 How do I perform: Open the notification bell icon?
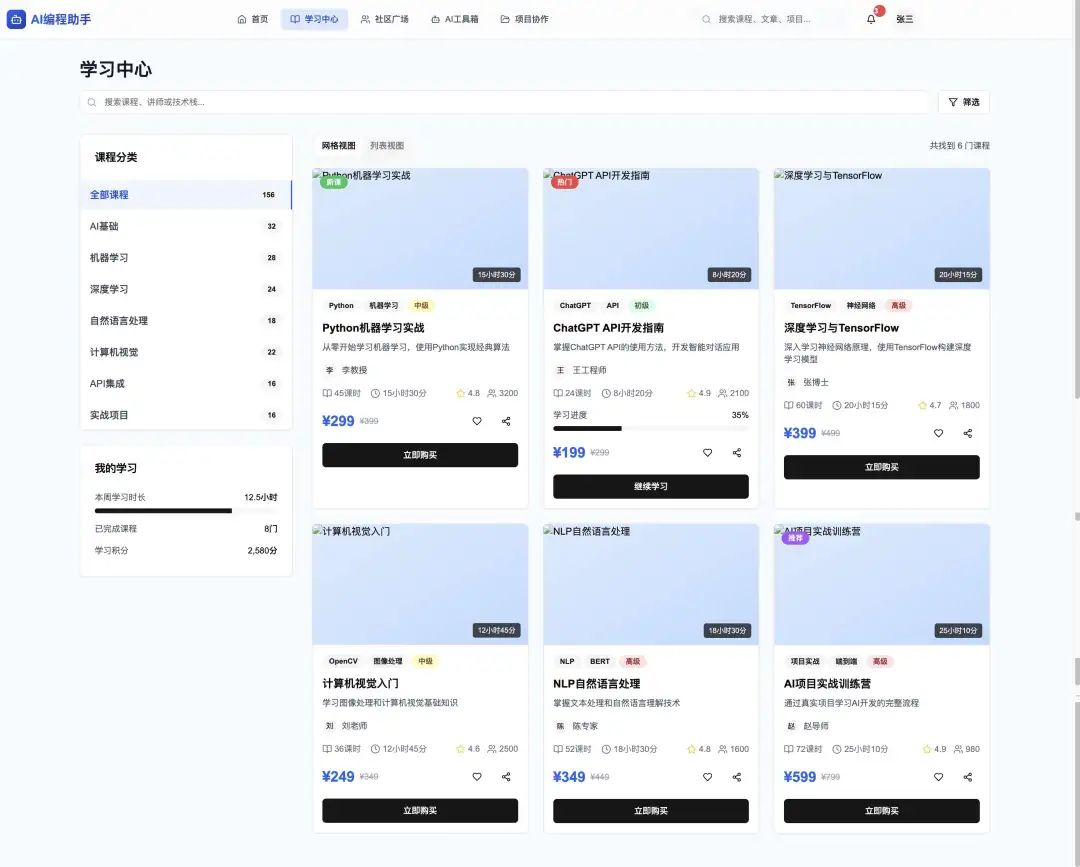pyautogui.click(x=871, y=19)
